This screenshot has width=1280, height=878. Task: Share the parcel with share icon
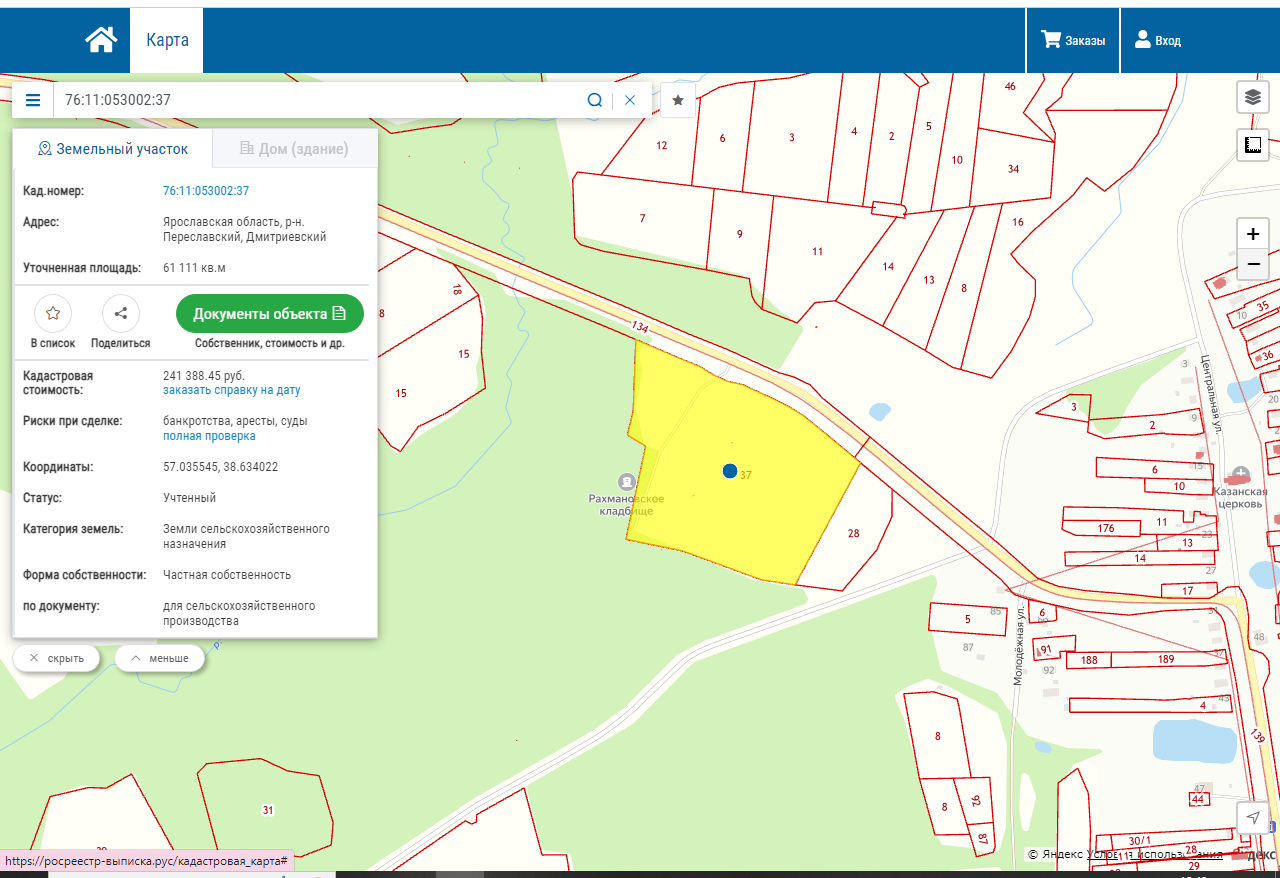(x=121, y=313)
